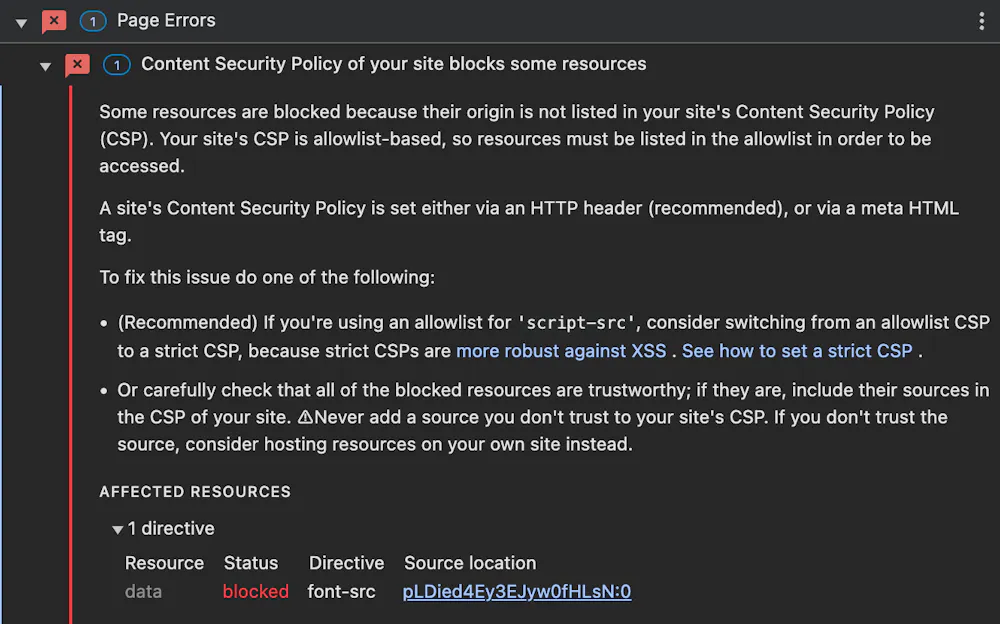
Task: Open source location pLDied4Ey3EJyw0fHLsN:0 link
Action: [x=516, y=592]
